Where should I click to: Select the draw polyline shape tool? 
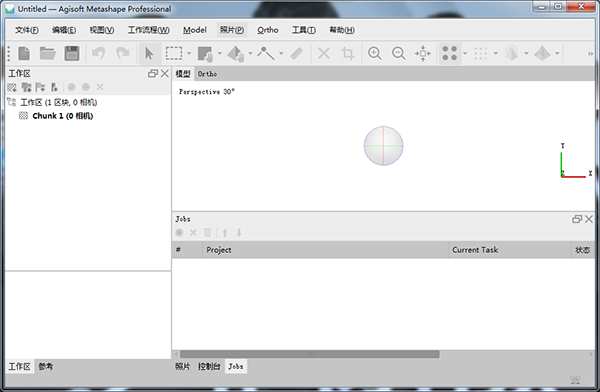[266, 53]
